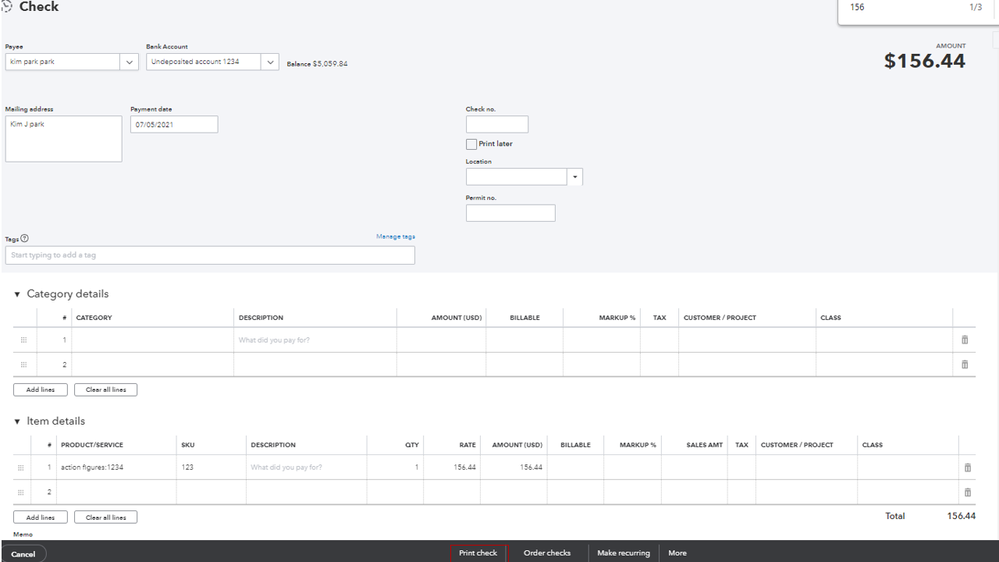Click the Permit no. input field
This screenshot has height=562, width=999.
pyautogui.click(x=510, y=213)
